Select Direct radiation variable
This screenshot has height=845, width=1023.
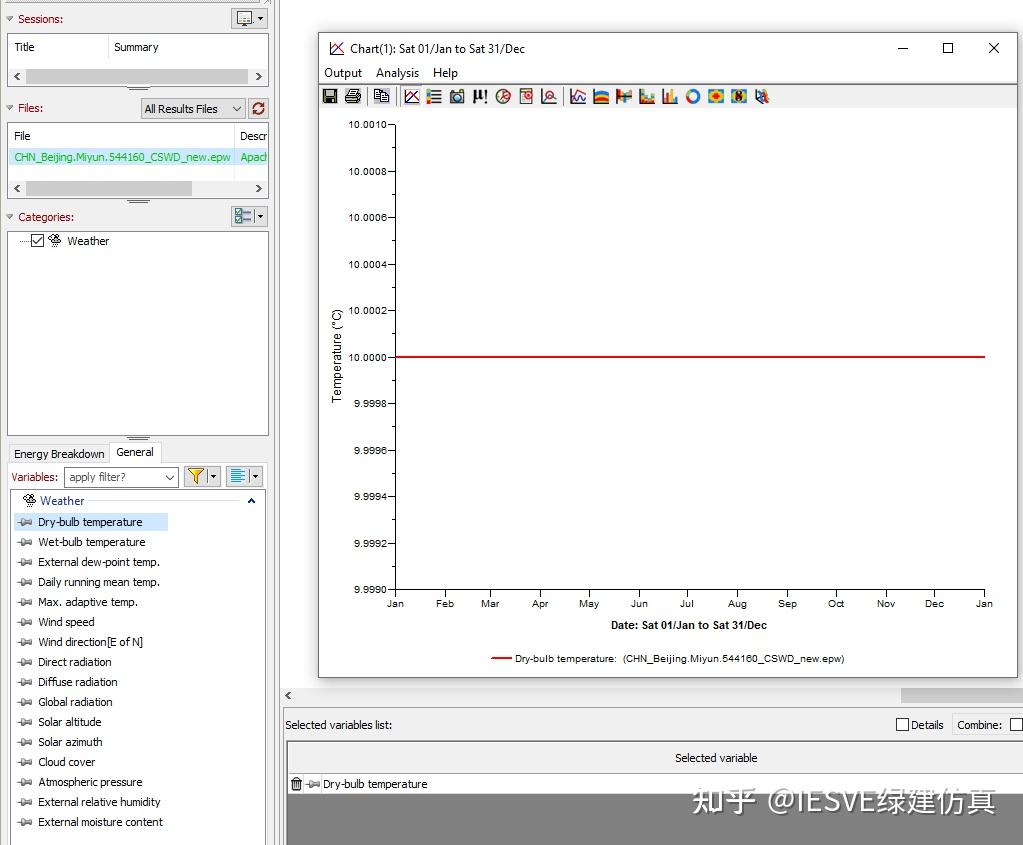[74, 662]
